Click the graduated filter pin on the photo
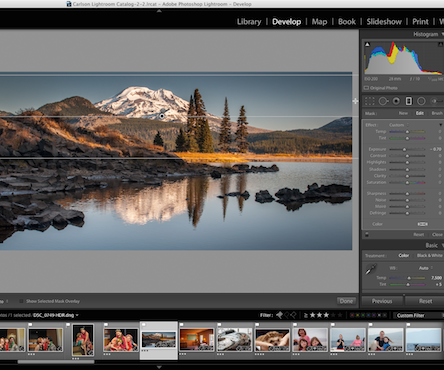 pos(162,116)
